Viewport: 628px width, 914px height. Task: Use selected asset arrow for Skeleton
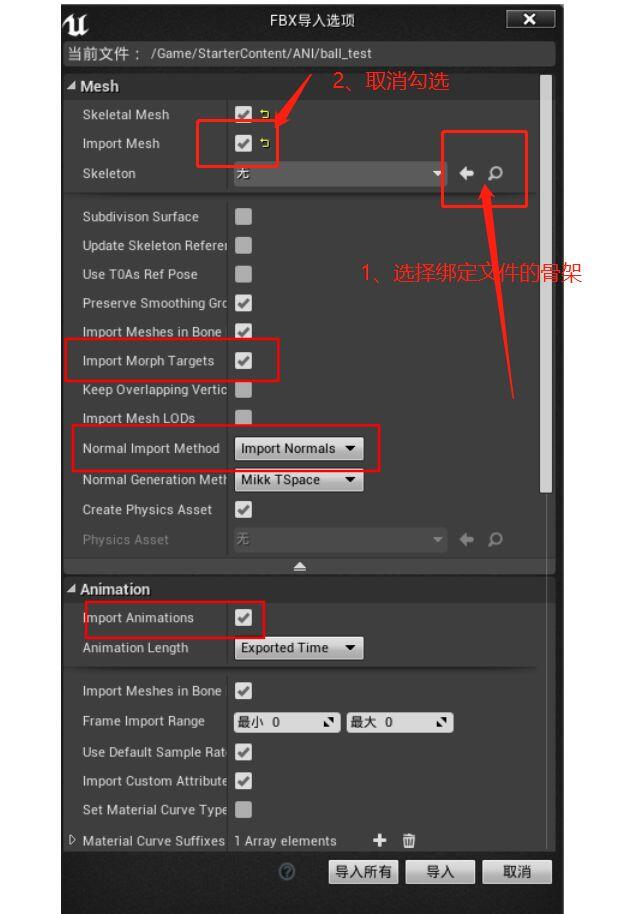(x=466, y=173)
